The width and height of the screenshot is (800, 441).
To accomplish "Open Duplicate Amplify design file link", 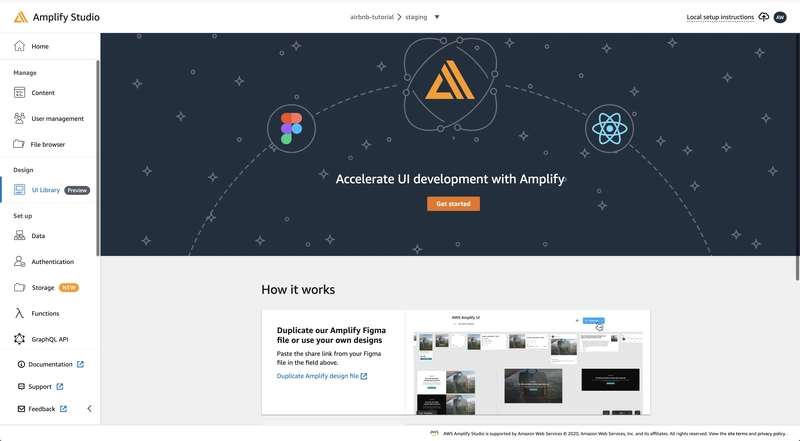I will coord(317,376).
